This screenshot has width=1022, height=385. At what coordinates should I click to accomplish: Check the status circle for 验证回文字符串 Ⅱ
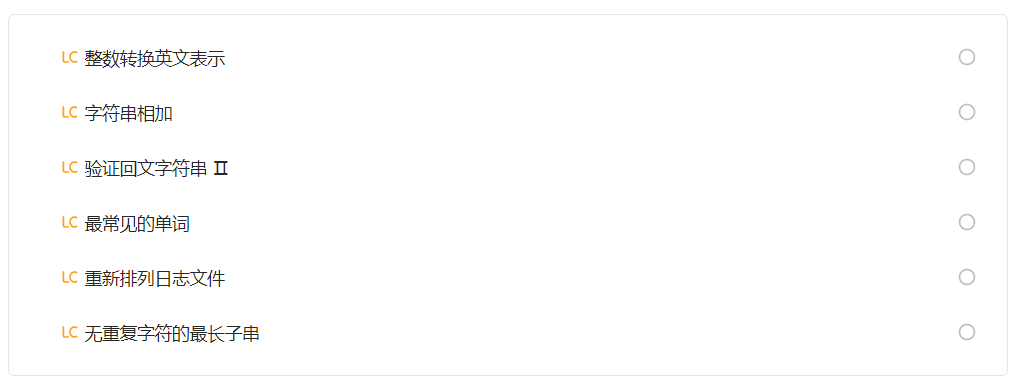(x=967, y=167)
